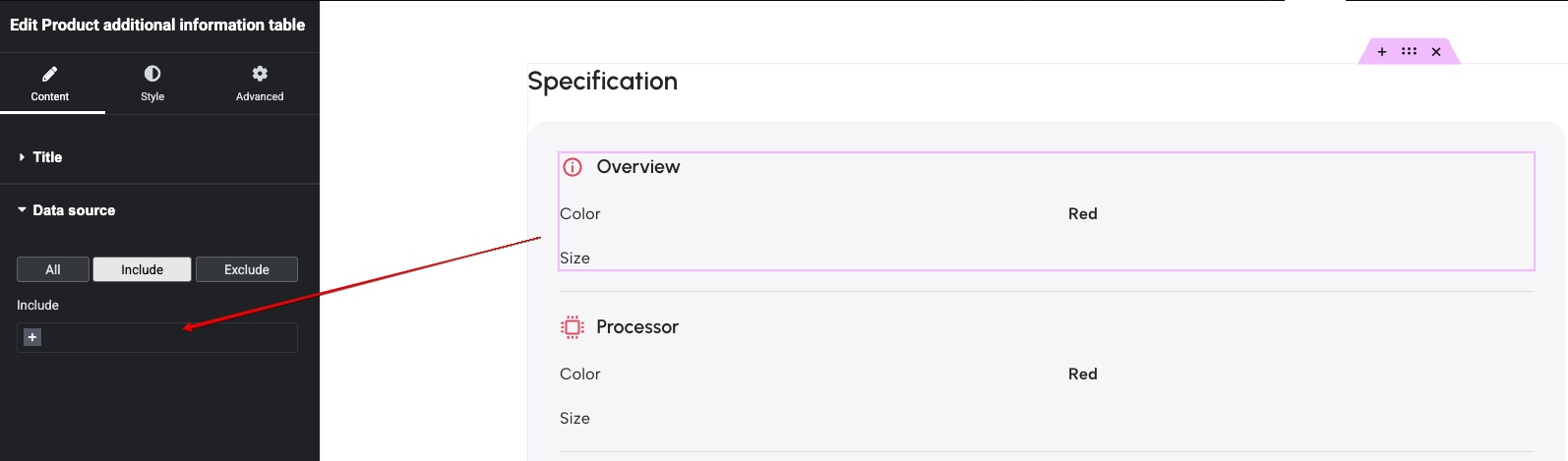Screen dimensions: 1568x461
Task: Select the Include data source option
Action: (x=143, y=269)
